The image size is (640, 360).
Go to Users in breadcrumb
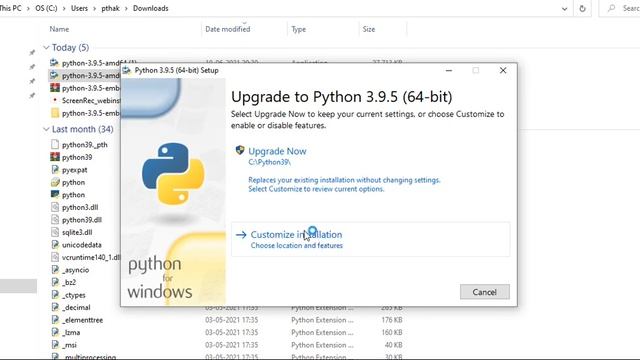[79, 8]
